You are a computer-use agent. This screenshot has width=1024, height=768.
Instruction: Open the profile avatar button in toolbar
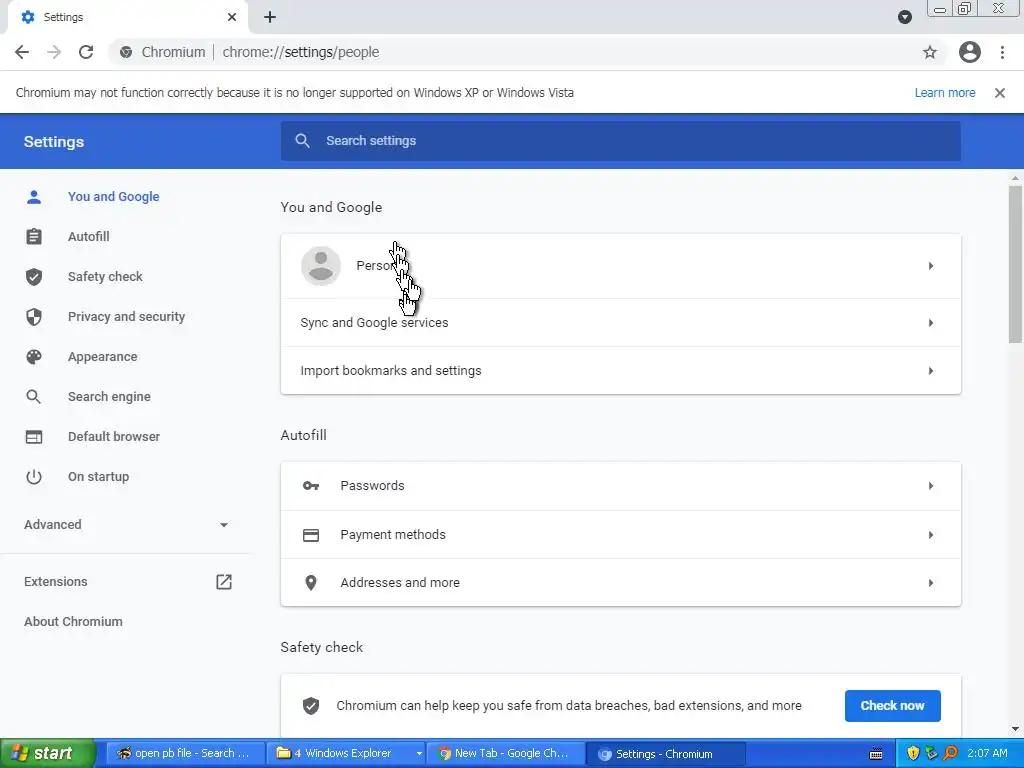(970, 52)
